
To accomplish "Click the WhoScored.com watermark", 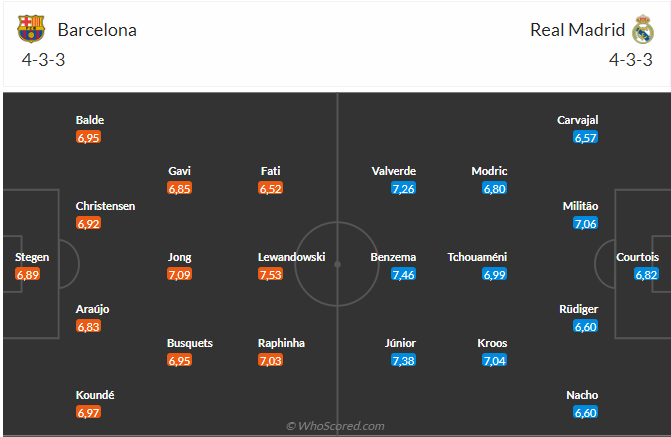I will tap(335, 426).
